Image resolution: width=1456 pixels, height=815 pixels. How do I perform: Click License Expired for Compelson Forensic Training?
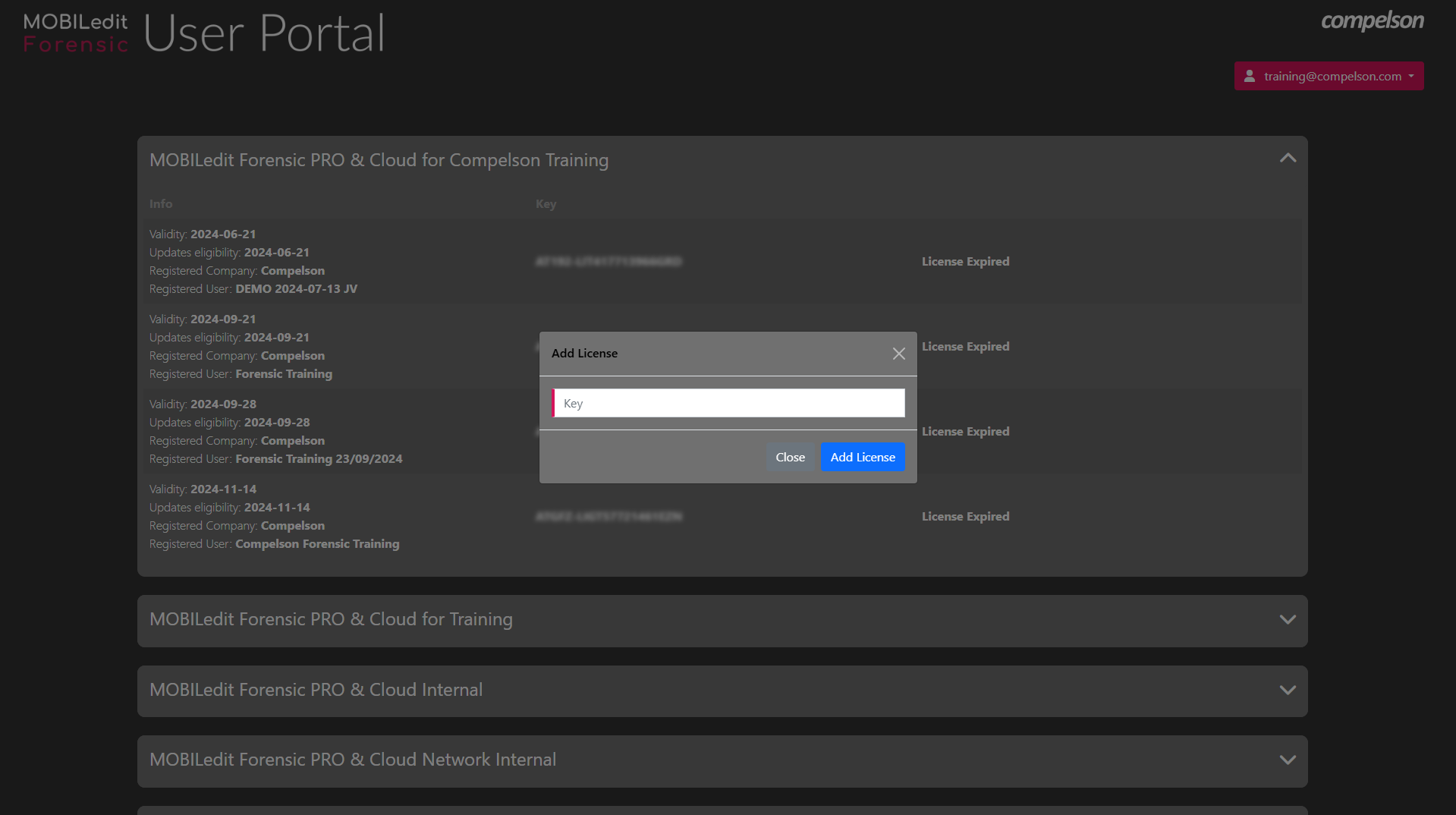tap(965, 517)
